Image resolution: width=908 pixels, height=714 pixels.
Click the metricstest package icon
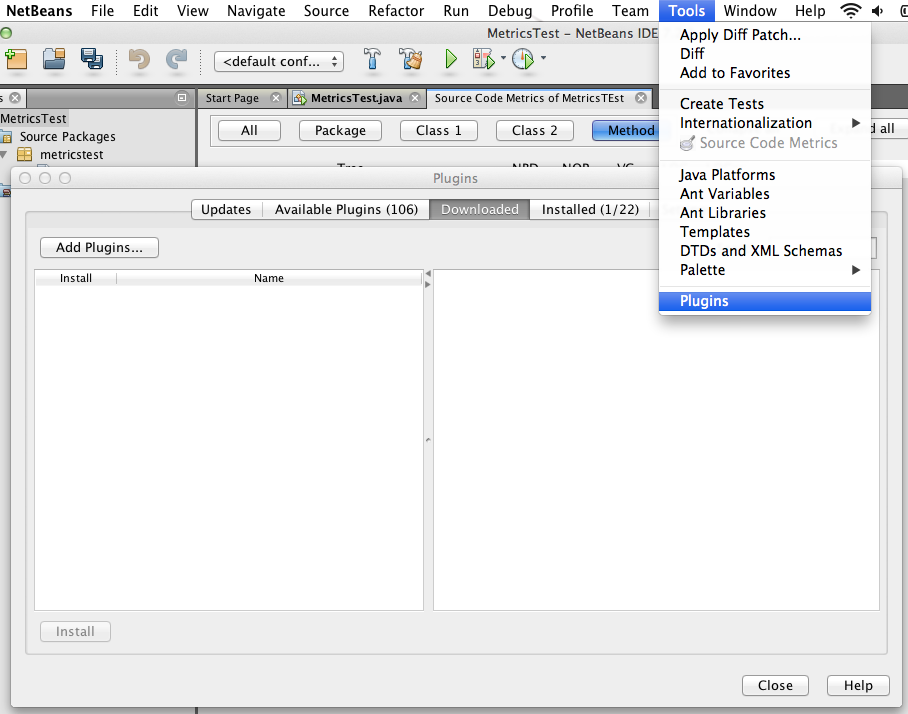(24, 155)
